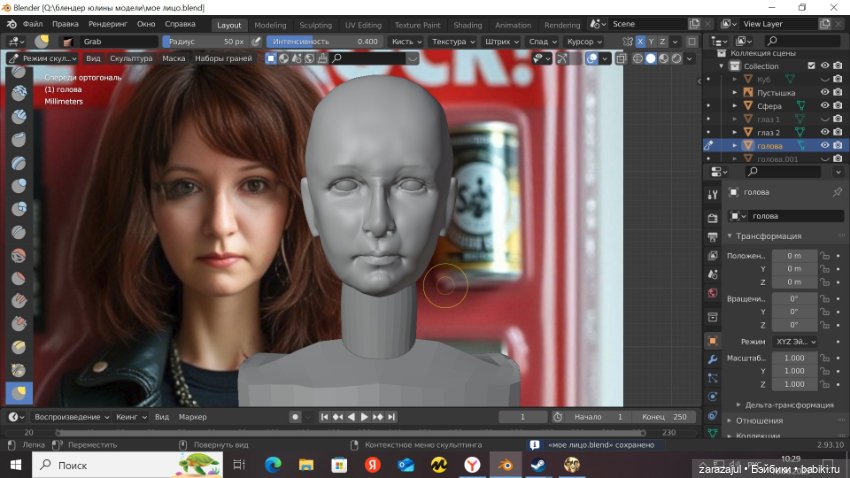Viewport: 850px width, 478px height.
Task: Pin the properties editor for голова
Action: 837,192
